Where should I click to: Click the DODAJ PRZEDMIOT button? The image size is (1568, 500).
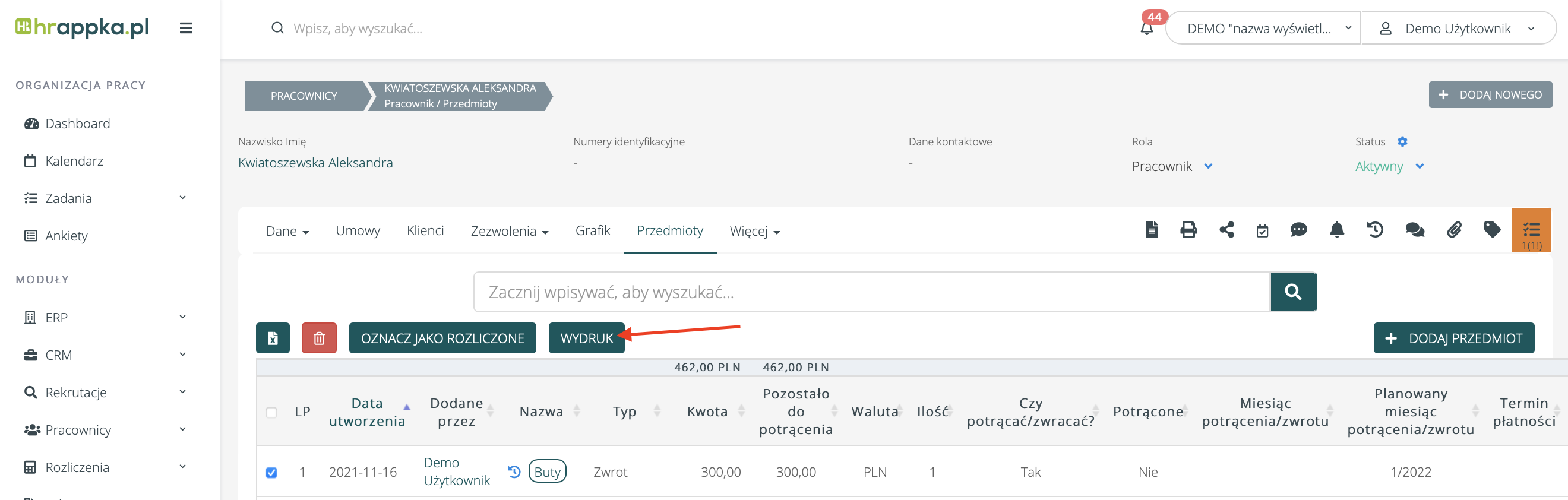1453,338
